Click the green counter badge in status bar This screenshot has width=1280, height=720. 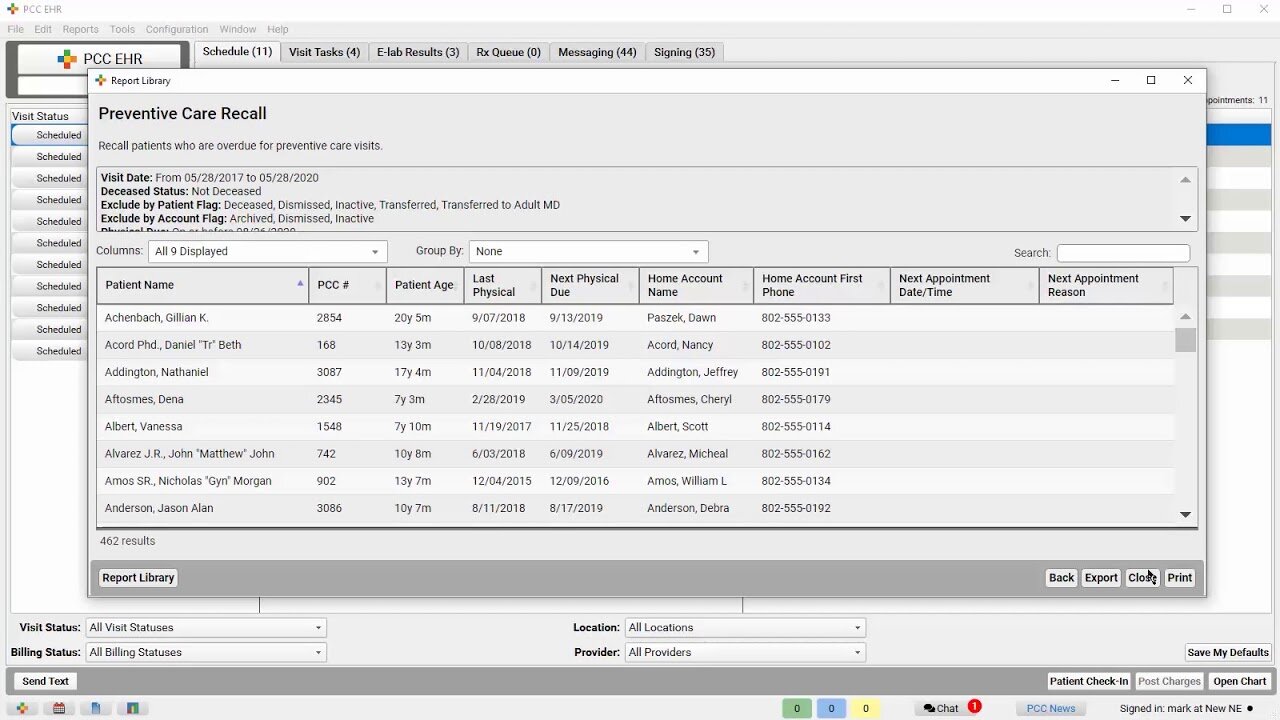(797, 708)
